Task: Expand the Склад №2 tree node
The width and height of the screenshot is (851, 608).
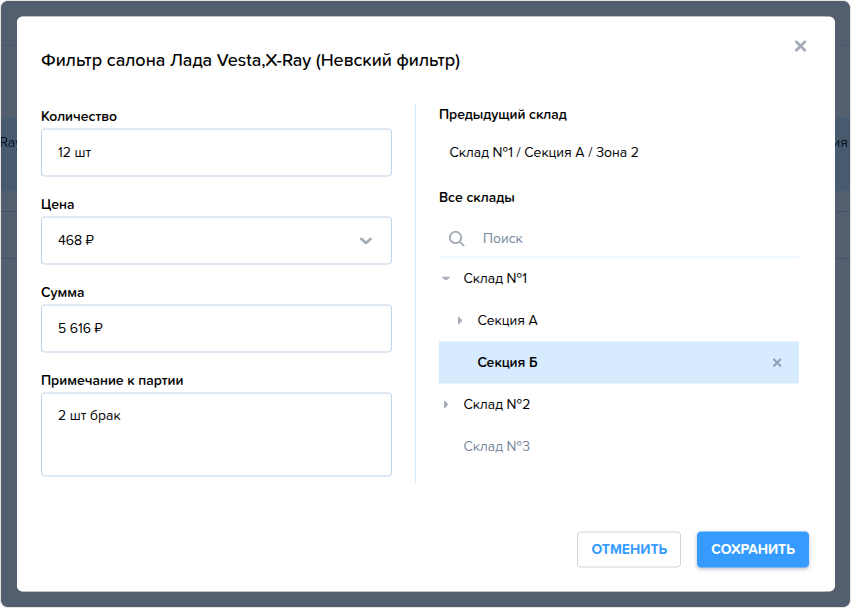Action: pos(446,404)
